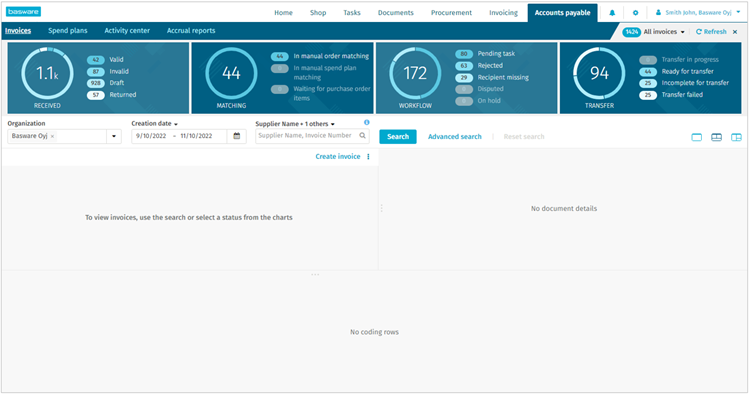
Task: Filter by Pending task badge 80
Action: pos(463,54)
